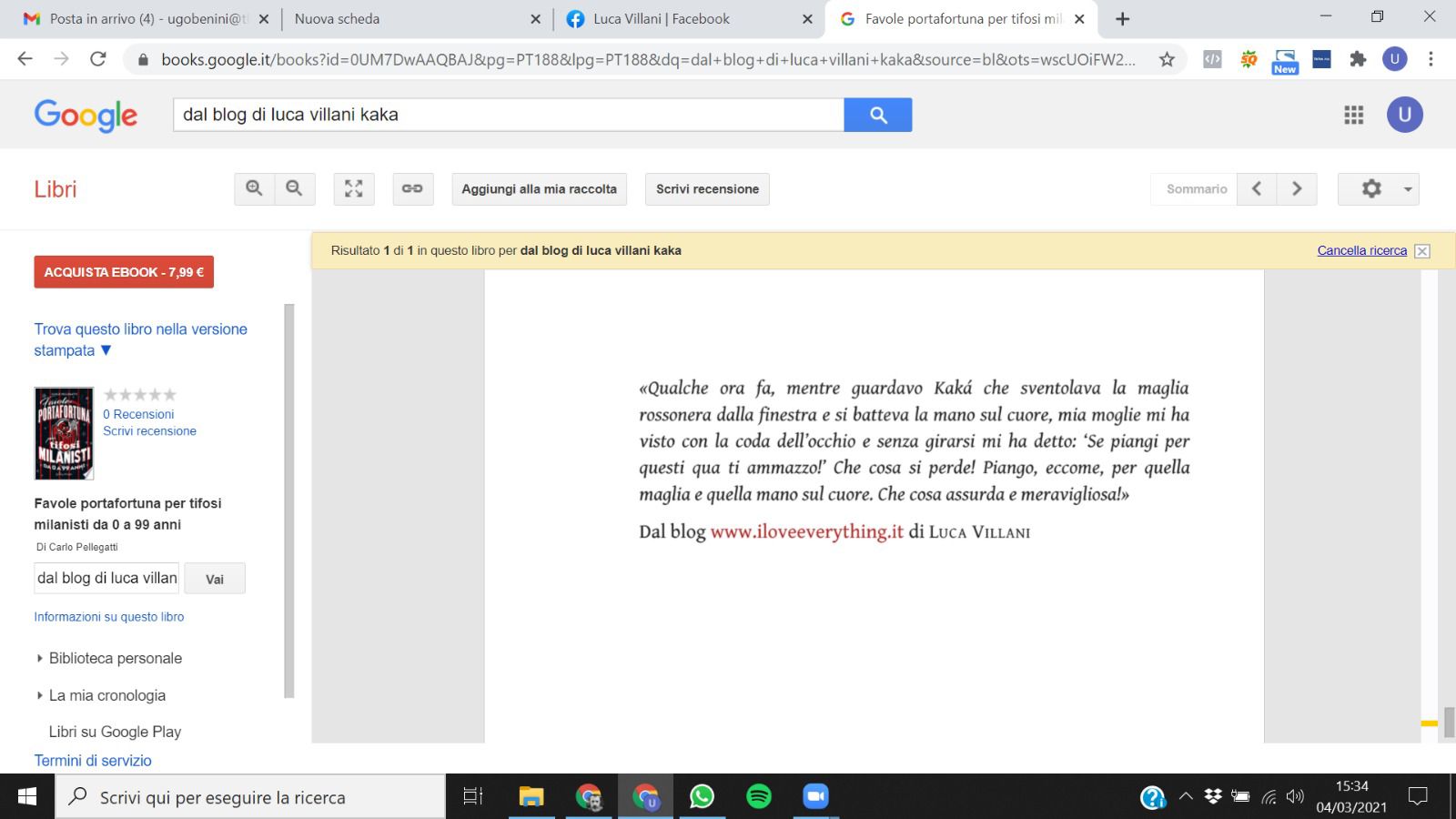Open Task View in taskbar

click(x=473, y=796)
